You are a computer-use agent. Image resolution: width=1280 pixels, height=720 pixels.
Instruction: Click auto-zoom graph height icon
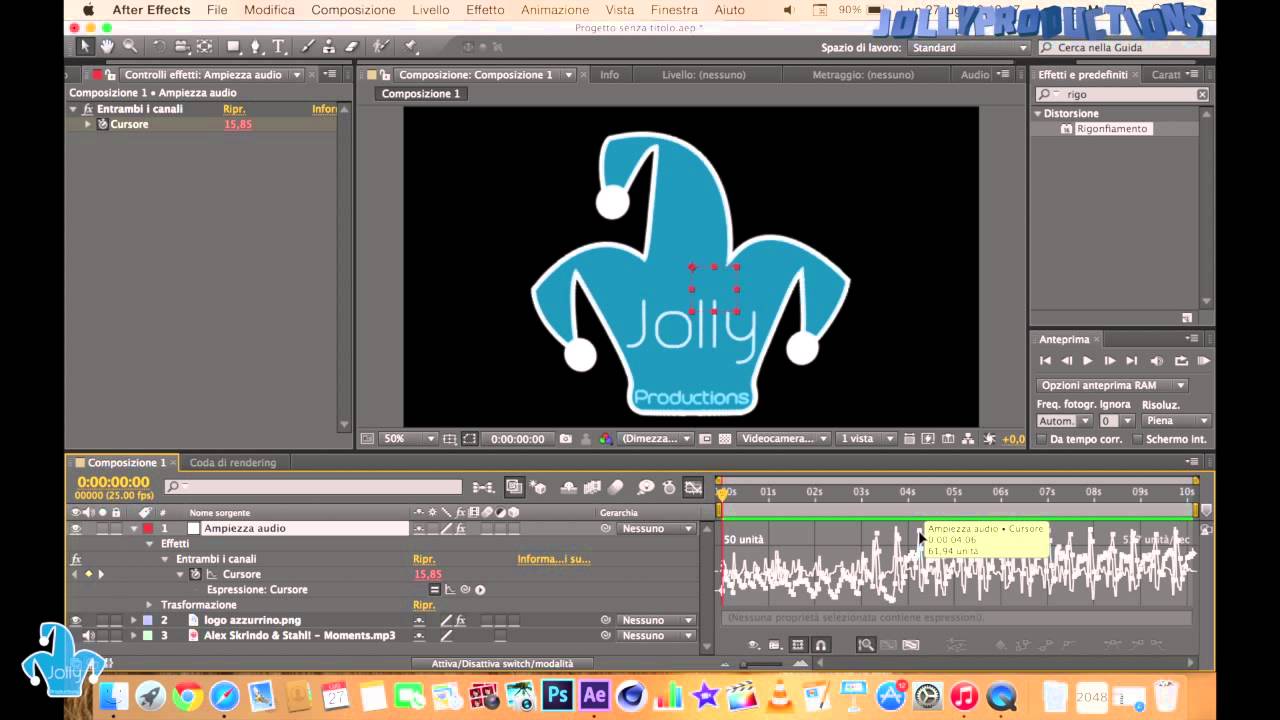pyautogui.click(x=866, y=646)
